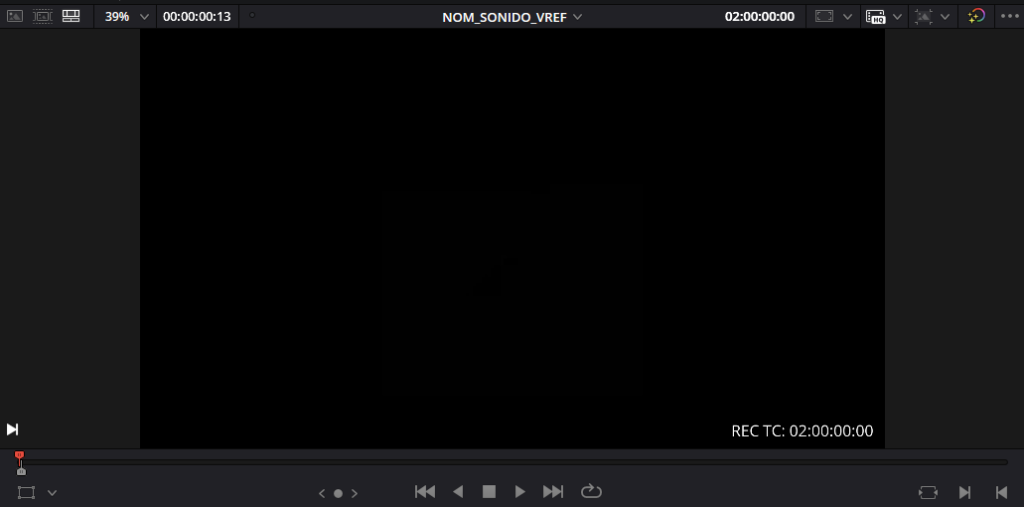Jump to the next clip
The width and height of the screenshot is (1024, 507).
(553, 491)
